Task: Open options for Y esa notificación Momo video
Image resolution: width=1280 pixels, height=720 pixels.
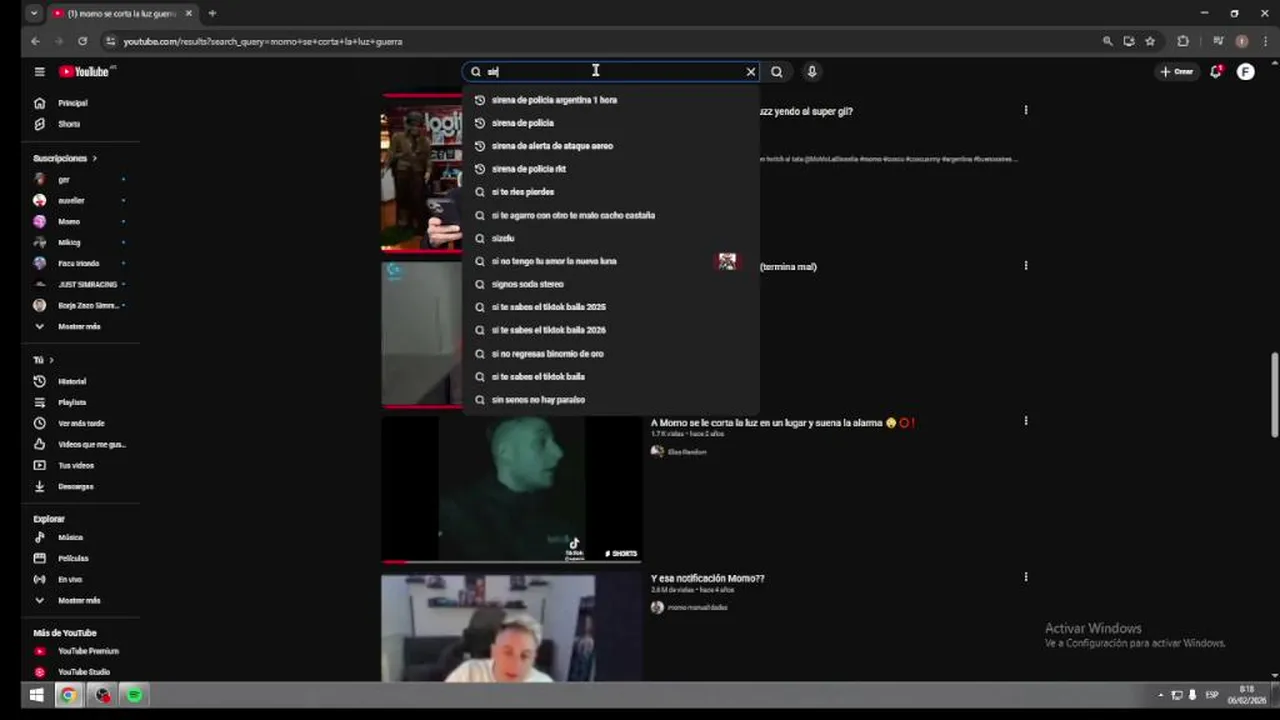Action: pyautogui.click(x=1025, y=577)
